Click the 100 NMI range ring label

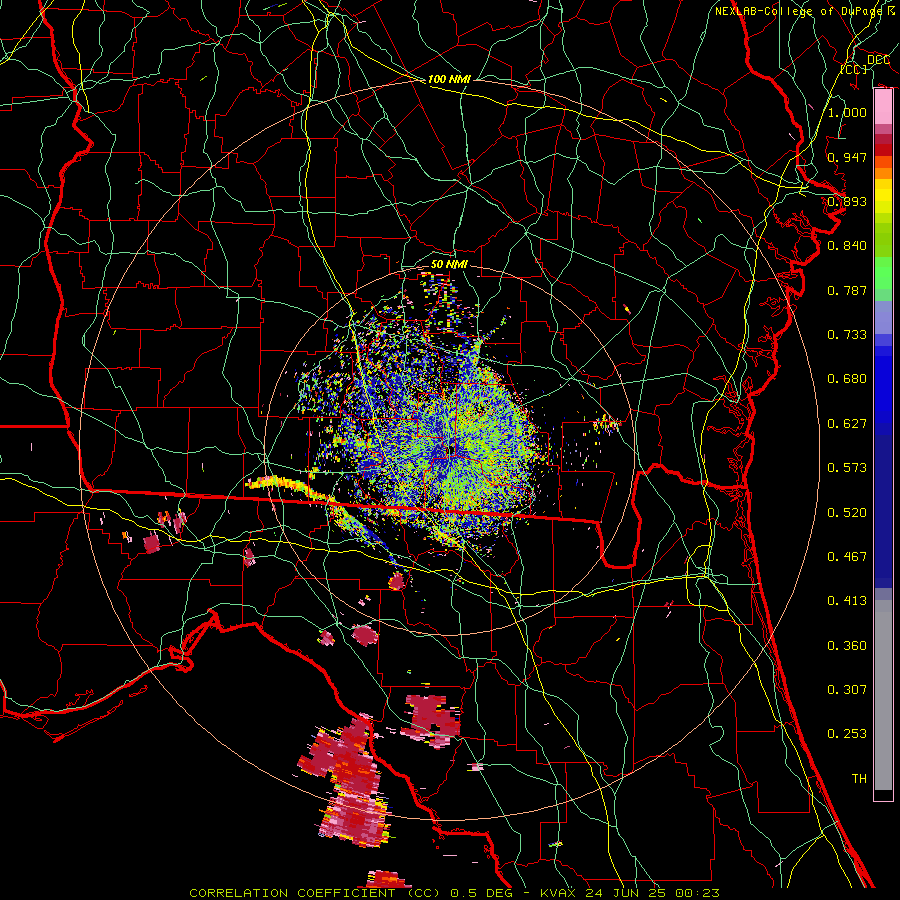449,79
